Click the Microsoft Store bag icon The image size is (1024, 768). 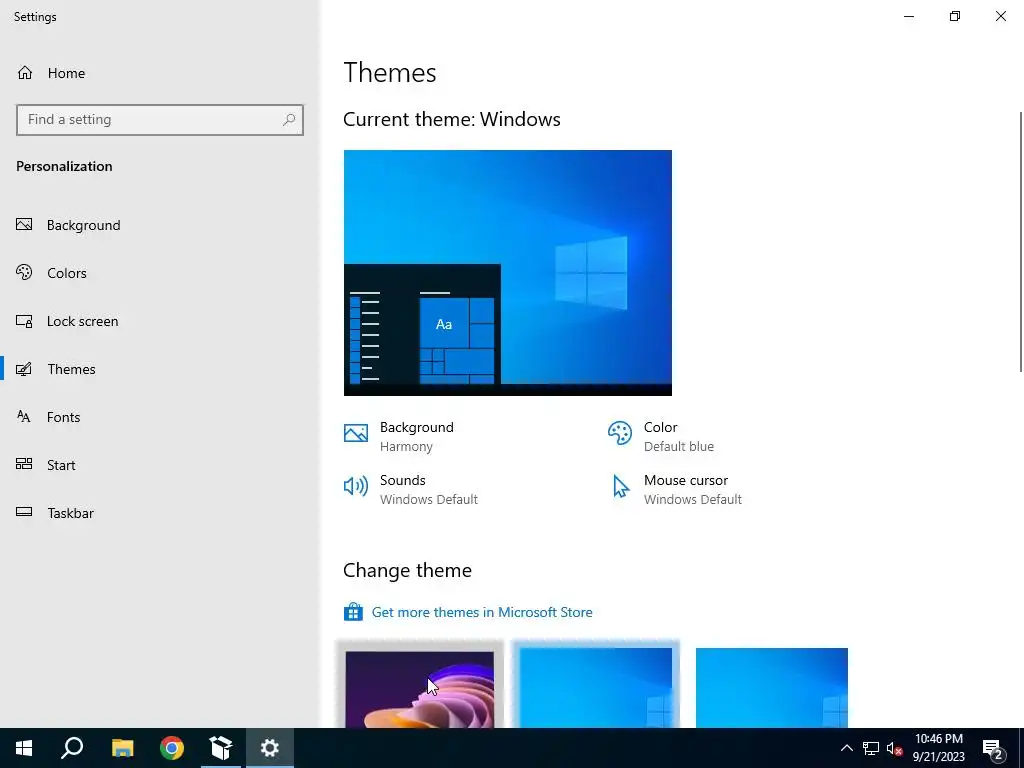click(353, 612)
